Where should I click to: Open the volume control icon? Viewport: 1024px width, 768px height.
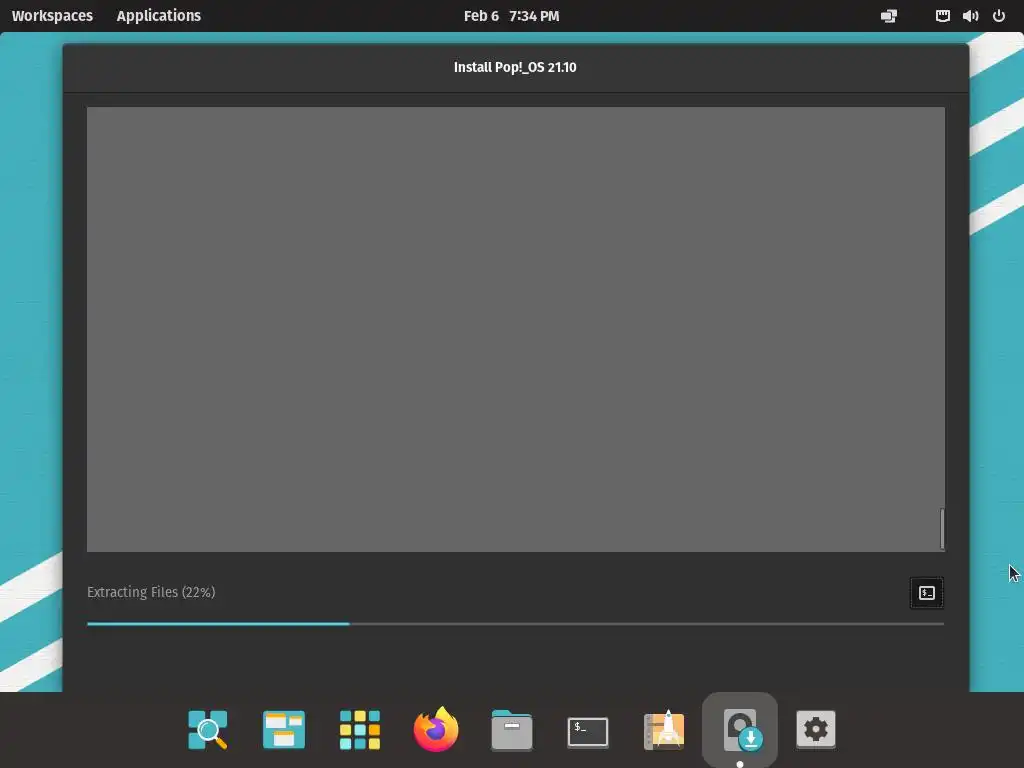970,16
